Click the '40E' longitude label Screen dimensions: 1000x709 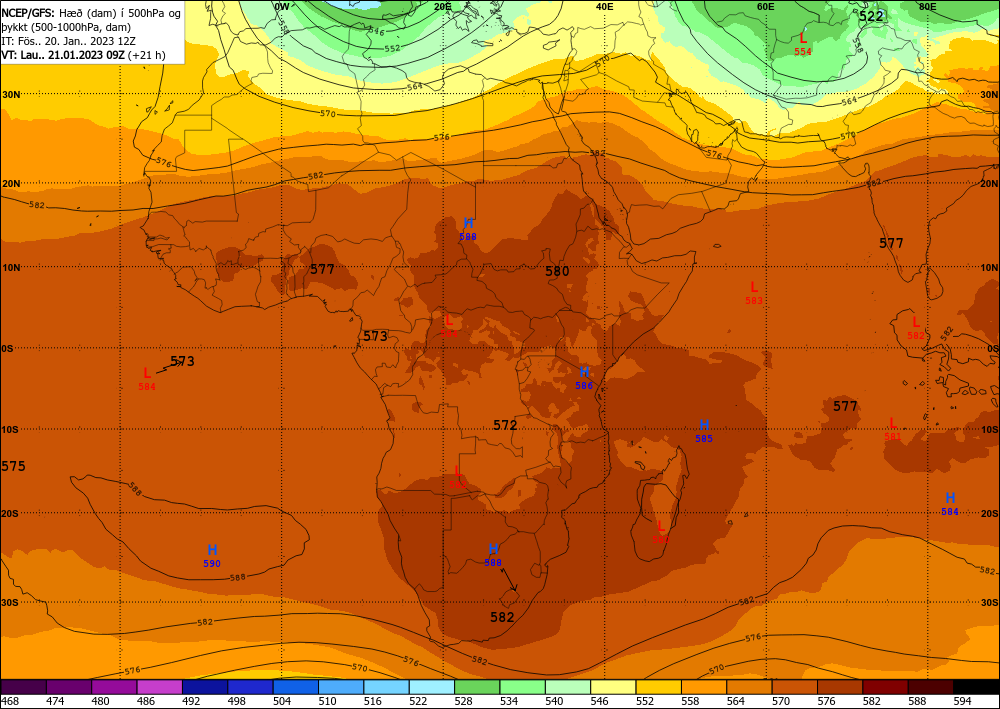605,6
